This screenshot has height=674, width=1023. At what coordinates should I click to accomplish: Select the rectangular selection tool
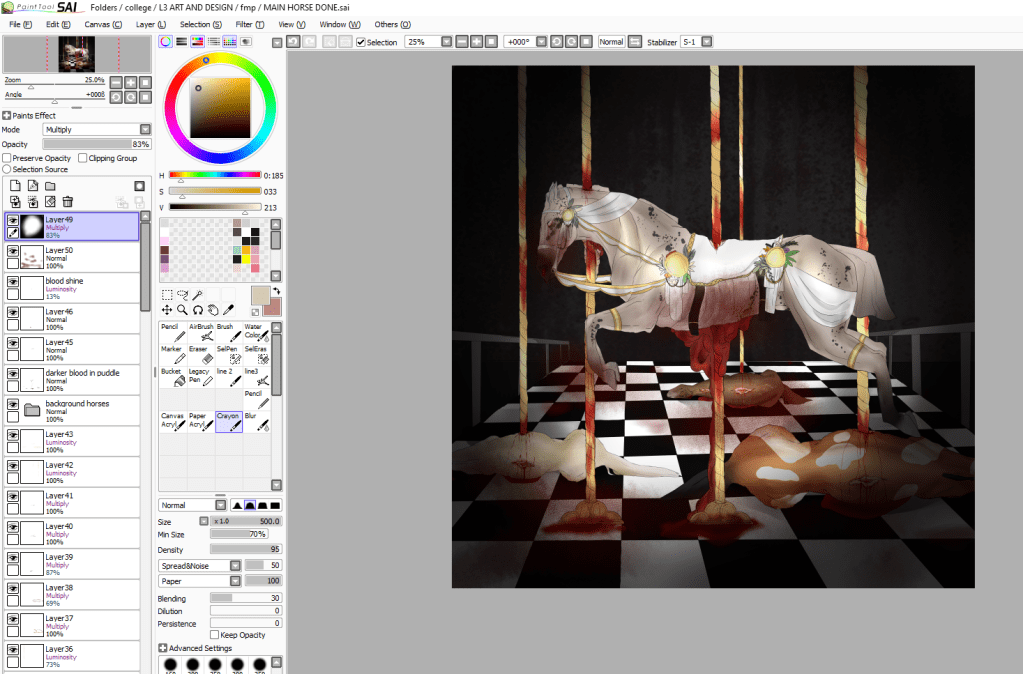point(167,295)
